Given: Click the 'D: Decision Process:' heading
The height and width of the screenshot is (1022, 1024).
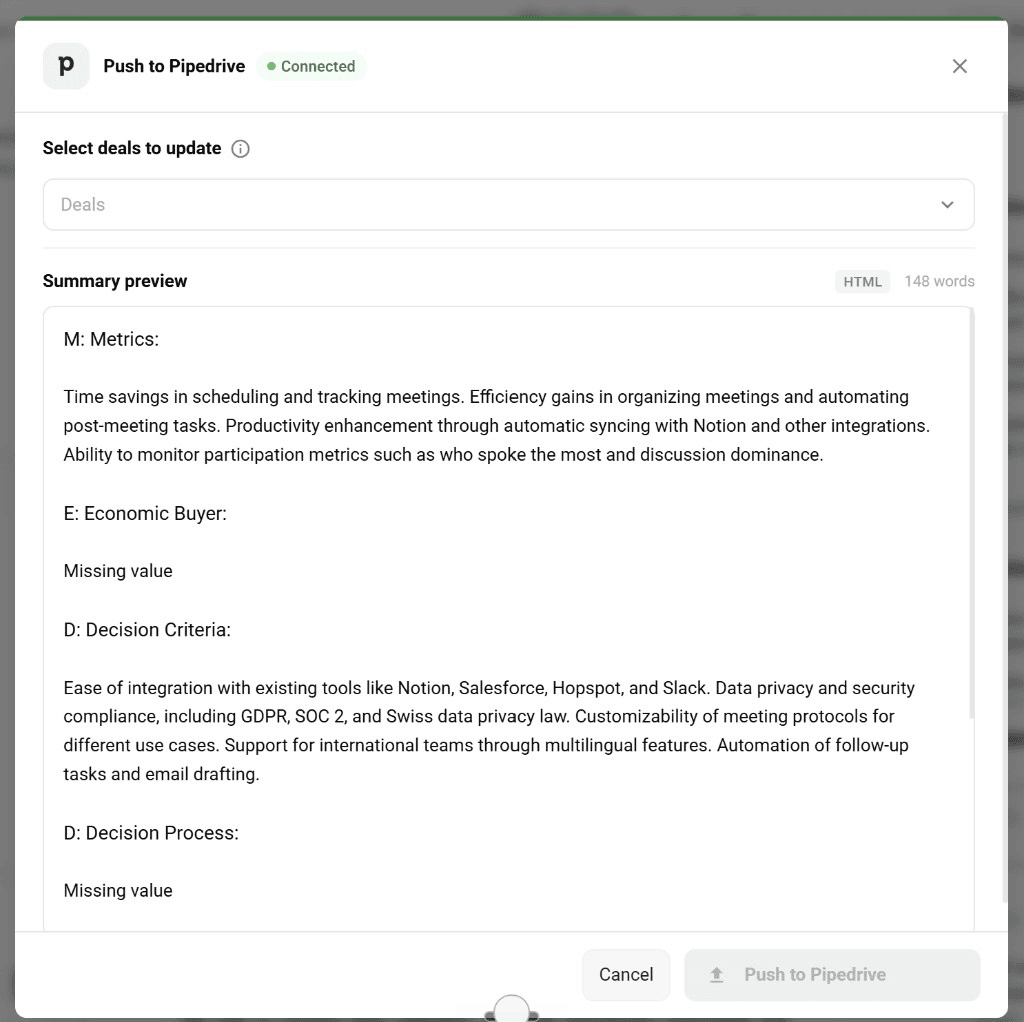Looking at the screenshot, I should click(x=151, y=833).
